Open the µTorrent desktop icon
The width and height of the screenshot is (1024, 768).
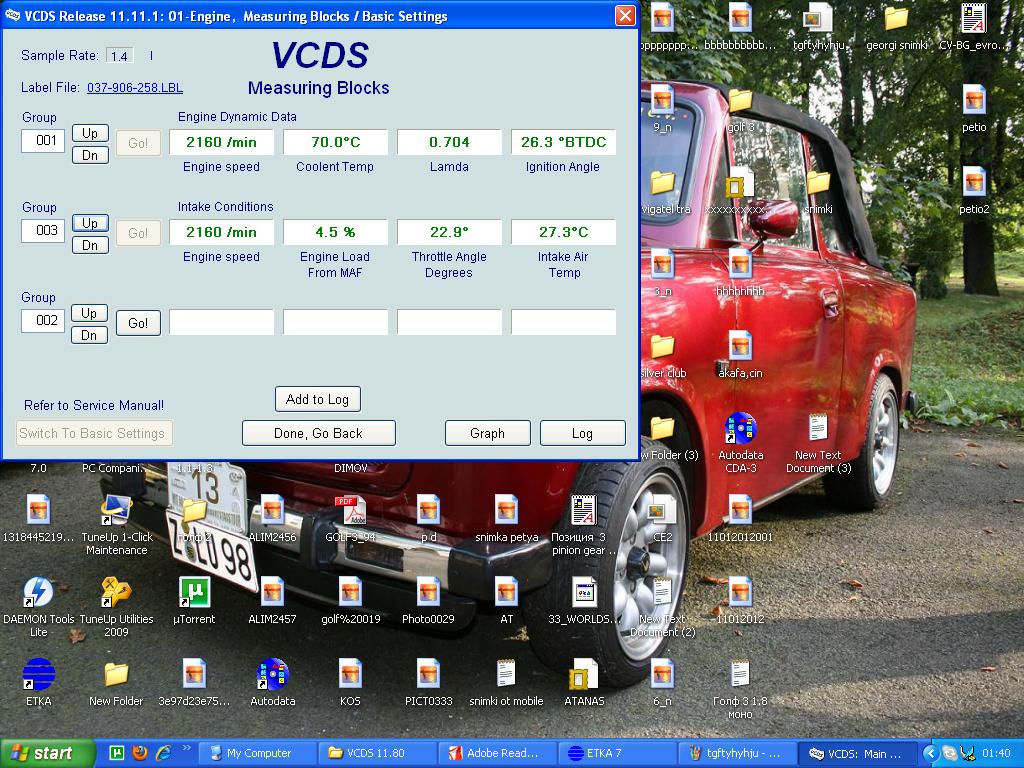click(194, 593)
